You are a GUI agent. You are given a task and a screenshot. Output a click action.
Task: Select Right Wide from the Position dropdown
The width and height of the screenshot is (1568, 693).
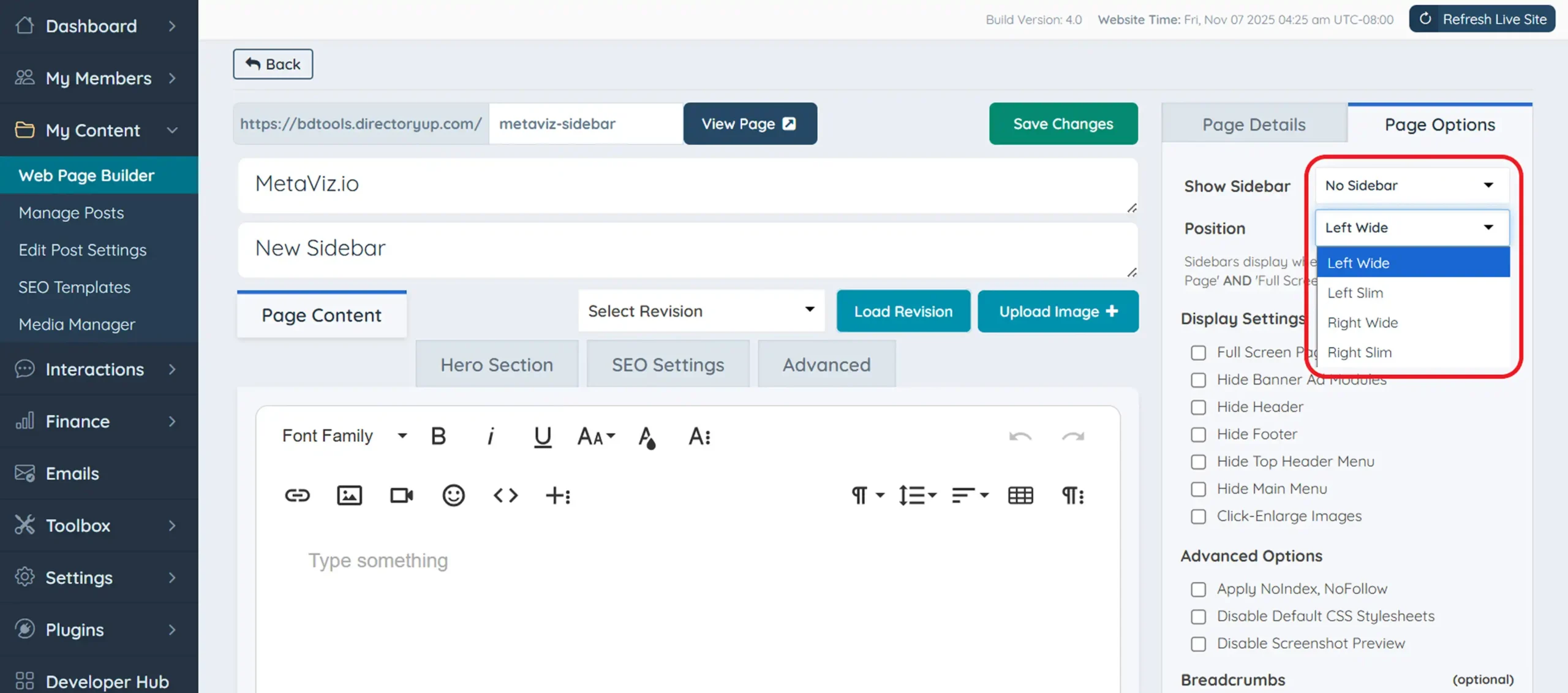click(x=1362, y=323)
